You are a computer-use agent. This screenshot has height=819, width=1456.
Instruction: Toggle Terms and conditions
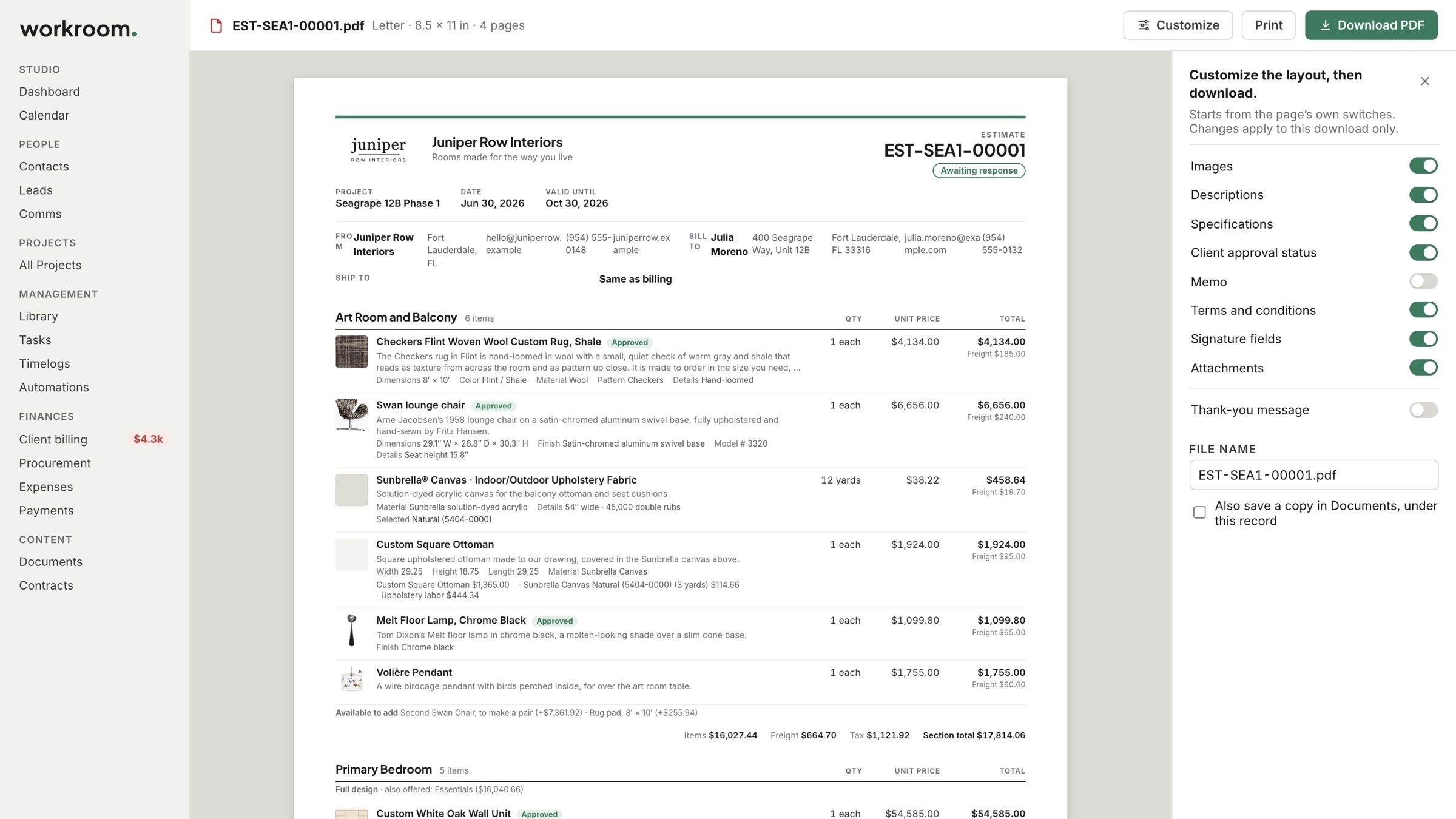click(x=1423, y=310)
